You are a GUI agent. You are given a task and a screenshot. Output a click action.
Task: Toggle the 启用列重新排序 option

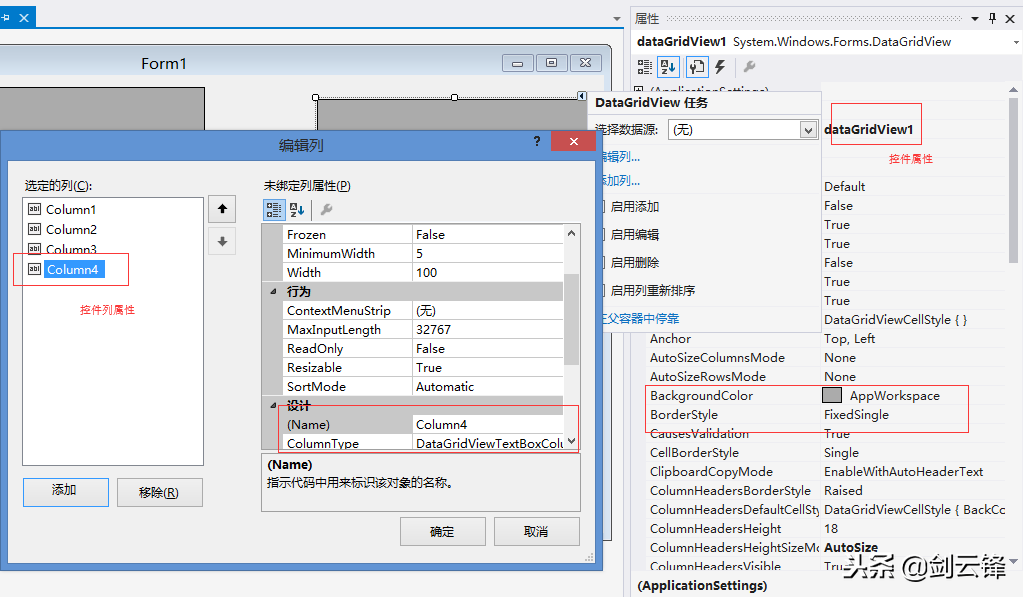pos(649,290)
